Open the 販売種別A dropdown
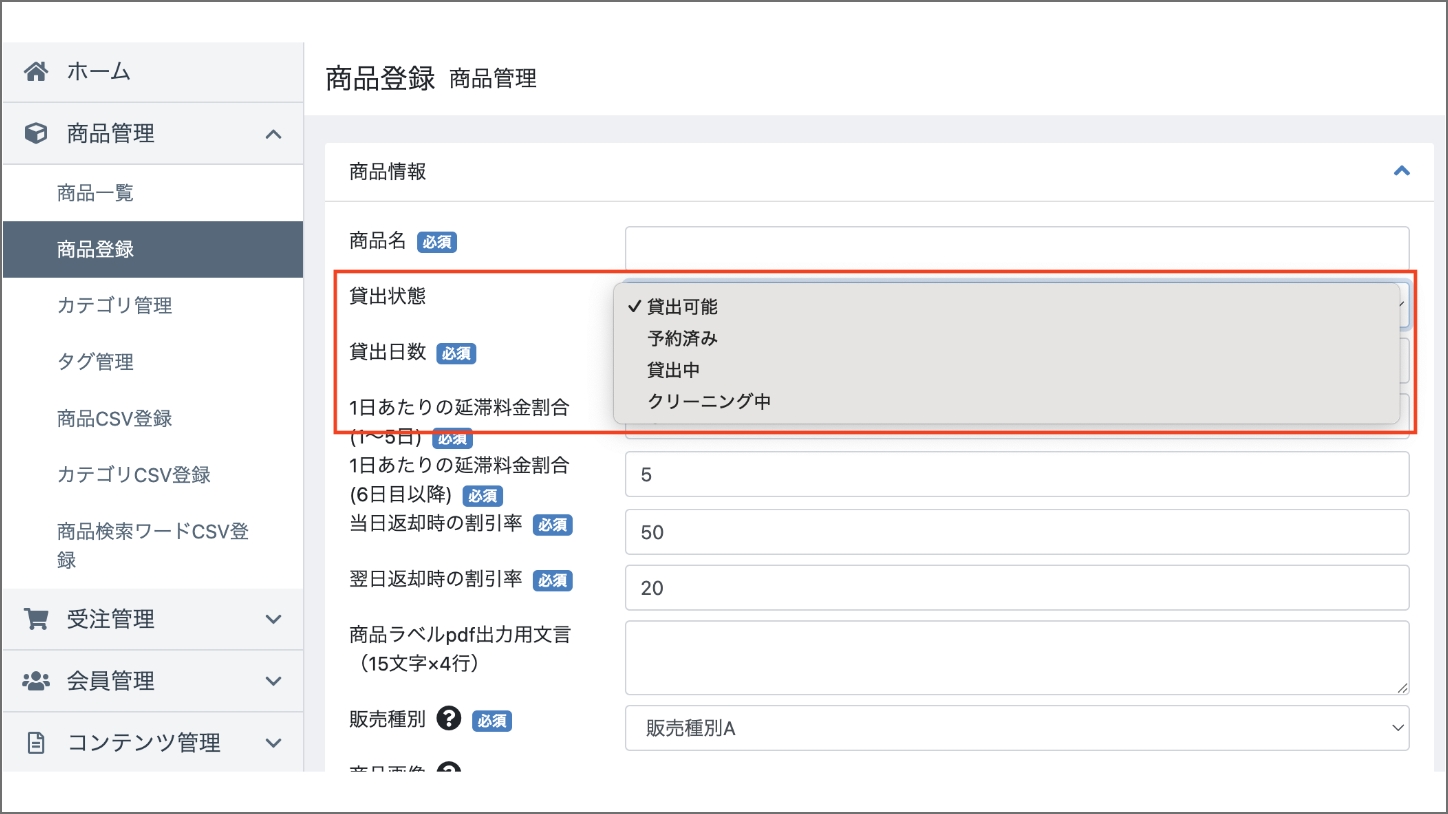 click(1016, 728)
